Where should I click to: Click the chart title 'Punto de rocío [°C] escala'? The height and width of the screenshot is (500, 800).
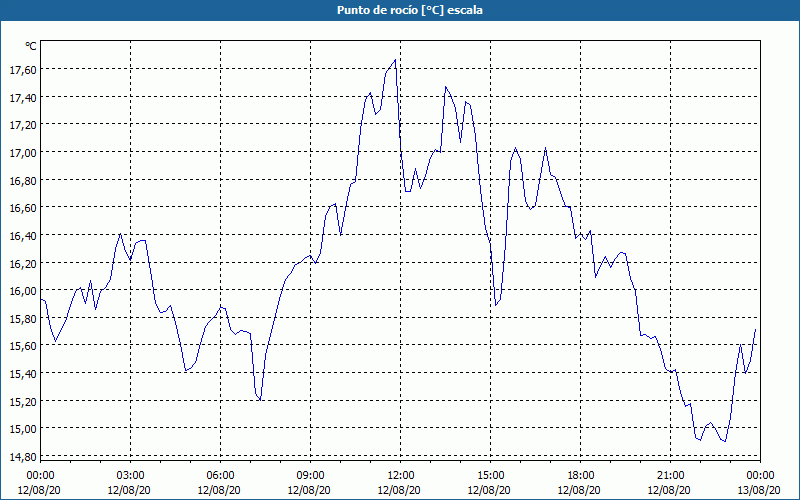[x=410, y=10]
